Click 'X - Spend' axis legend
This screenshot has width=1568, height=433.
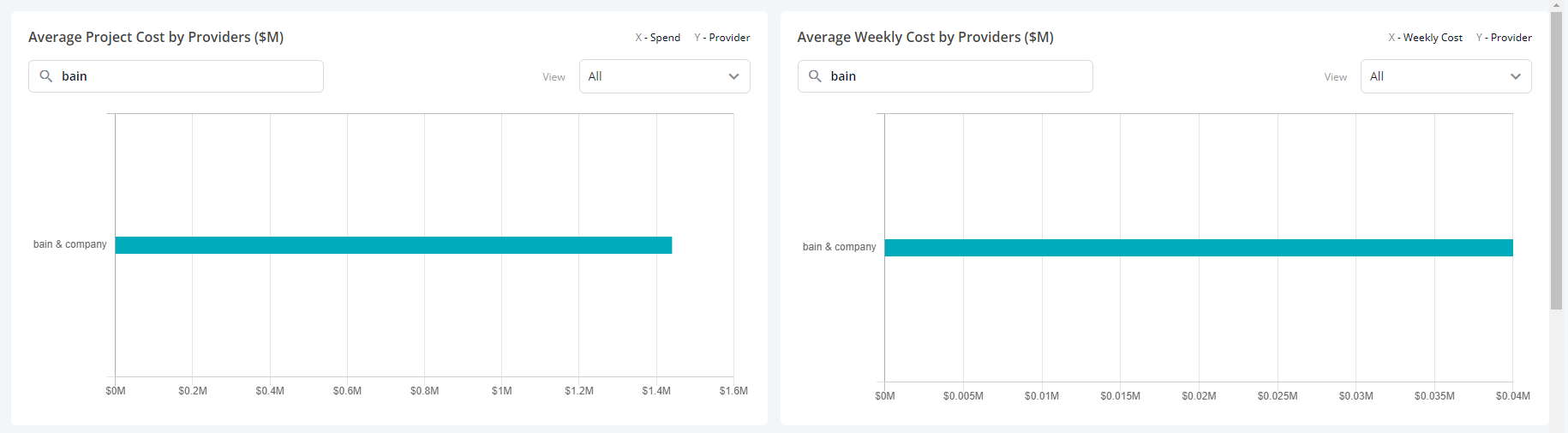click(657, 38)
